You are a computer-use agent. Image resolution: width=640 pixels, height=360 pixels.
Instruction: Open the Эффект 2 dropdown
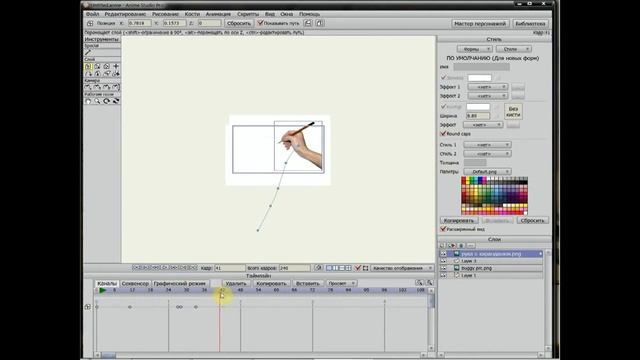tap(487, 96)
